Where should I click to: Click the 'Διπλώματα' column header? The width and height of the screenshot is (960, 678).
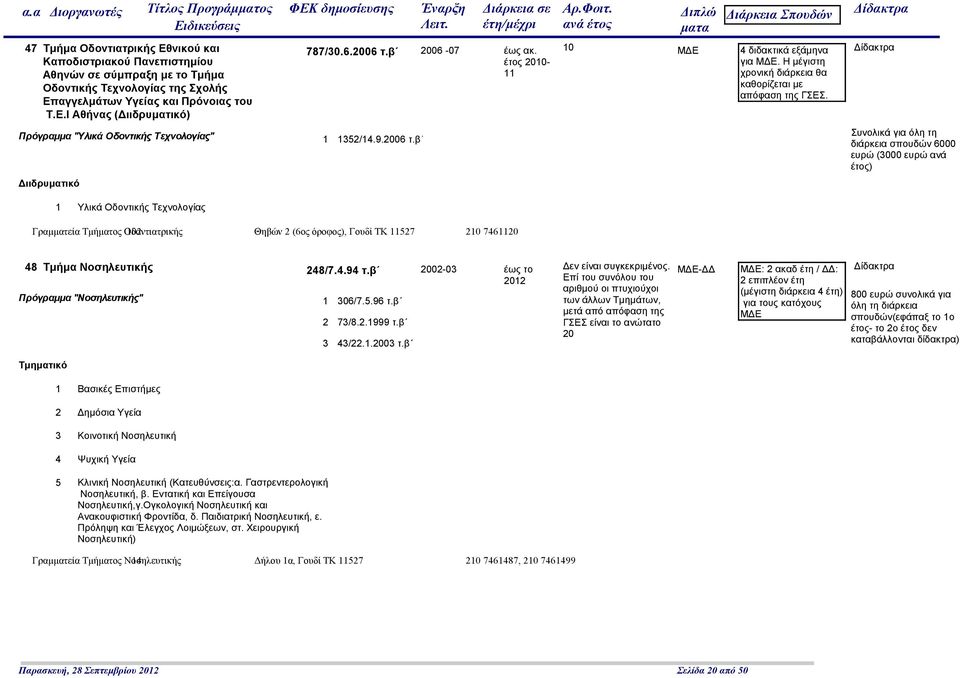(x=697, y=20)
